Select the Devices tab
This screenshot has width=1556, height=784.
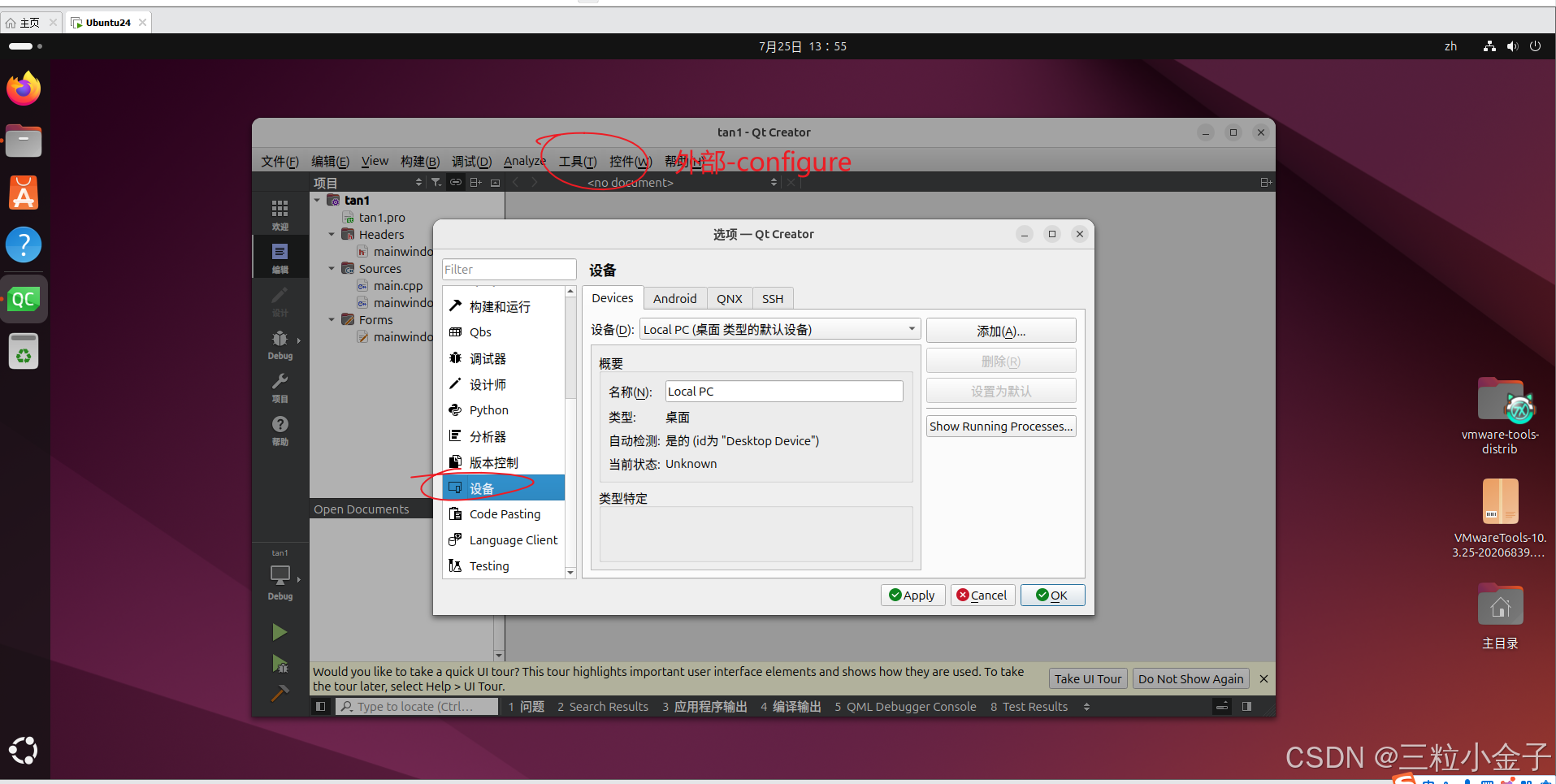(x=613, y=298)
